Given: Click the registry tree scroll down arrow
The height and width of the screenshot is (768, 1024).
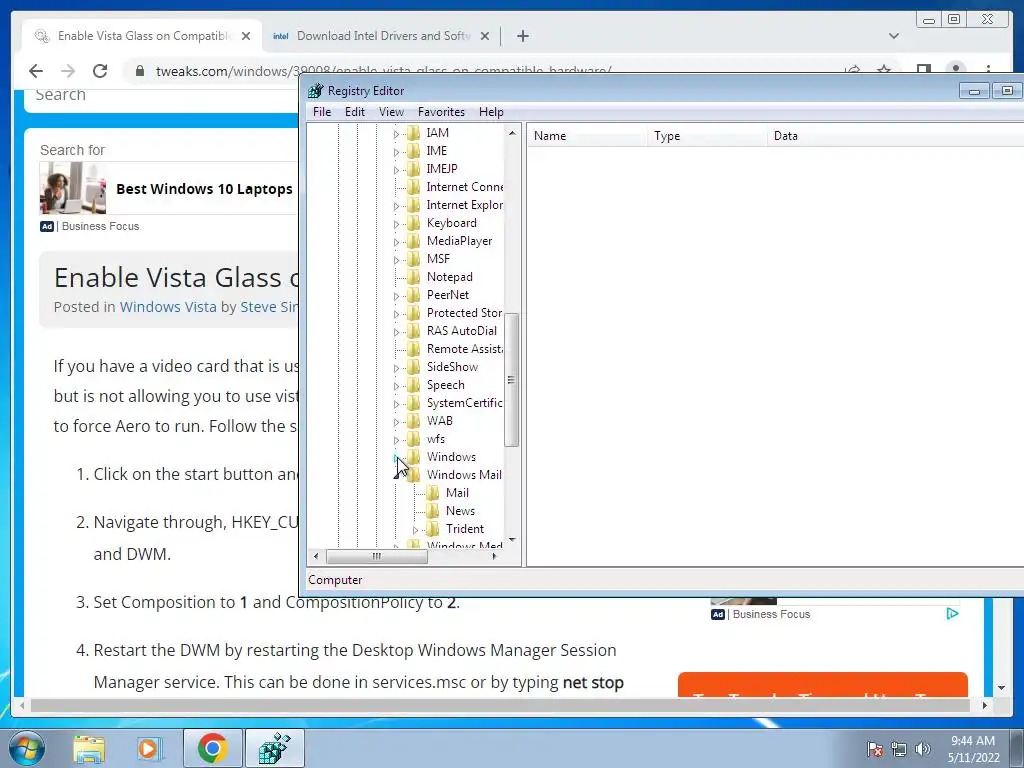Looking at the screenshot, I should [512, 540].
